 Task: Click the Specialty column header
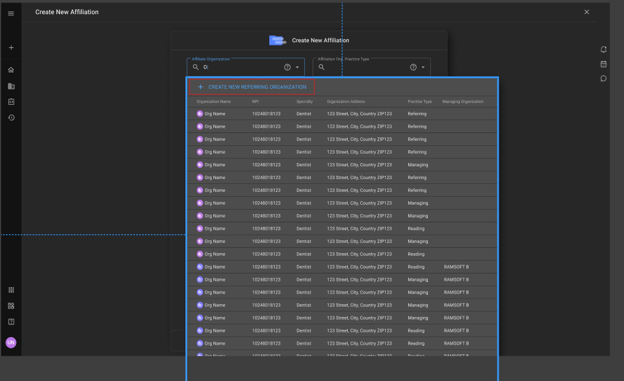[x=304, y=102]
